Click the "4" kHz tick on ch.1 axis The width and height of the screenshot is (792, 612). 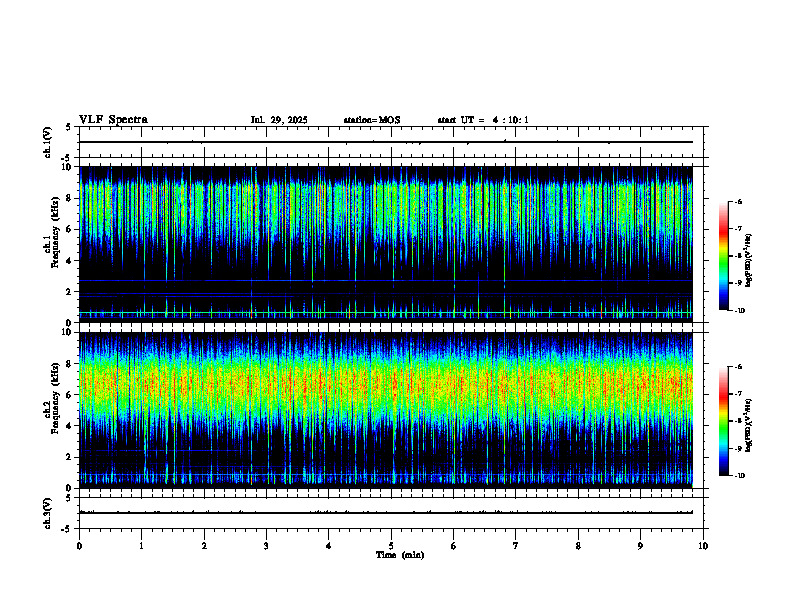[x=70, y=261]
